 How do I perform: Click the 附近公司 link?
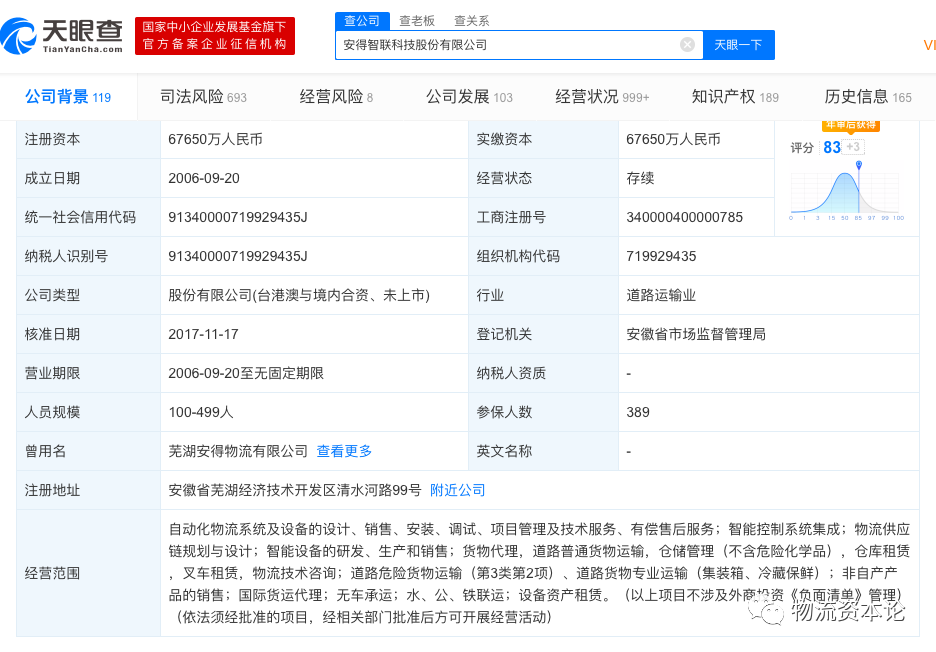(x=458, y=490)
